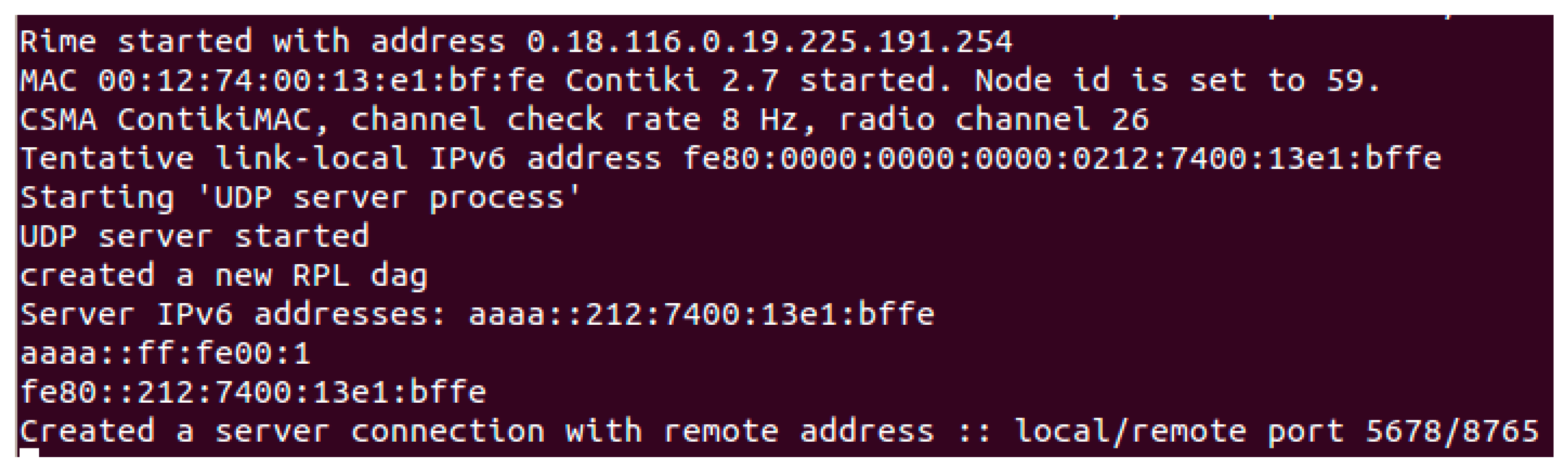Screen dimensions: 1568x472
Task: Click the words "Tentative link-local"
Action: tap(213, 158)
